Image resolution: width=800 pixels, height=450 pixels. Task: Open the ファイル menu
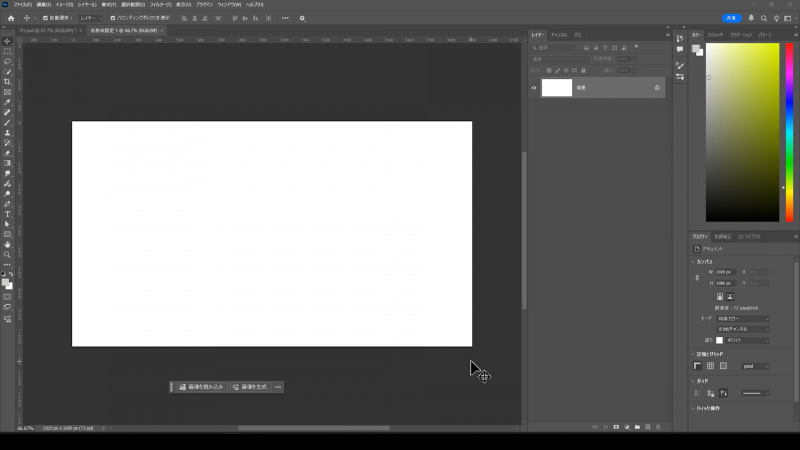pyautogui.click(x=22, y=5)
